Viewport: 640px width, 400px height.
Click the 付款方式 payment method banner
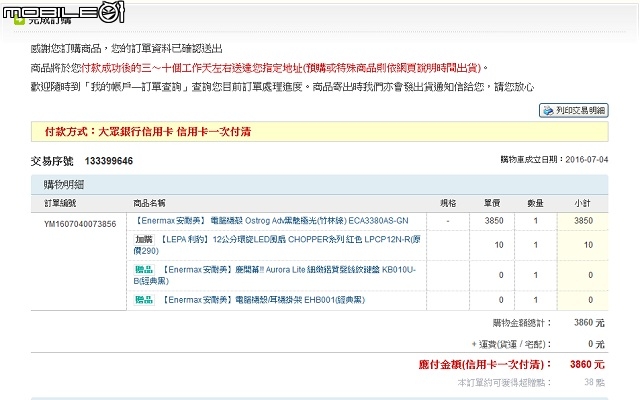(319, 131)
